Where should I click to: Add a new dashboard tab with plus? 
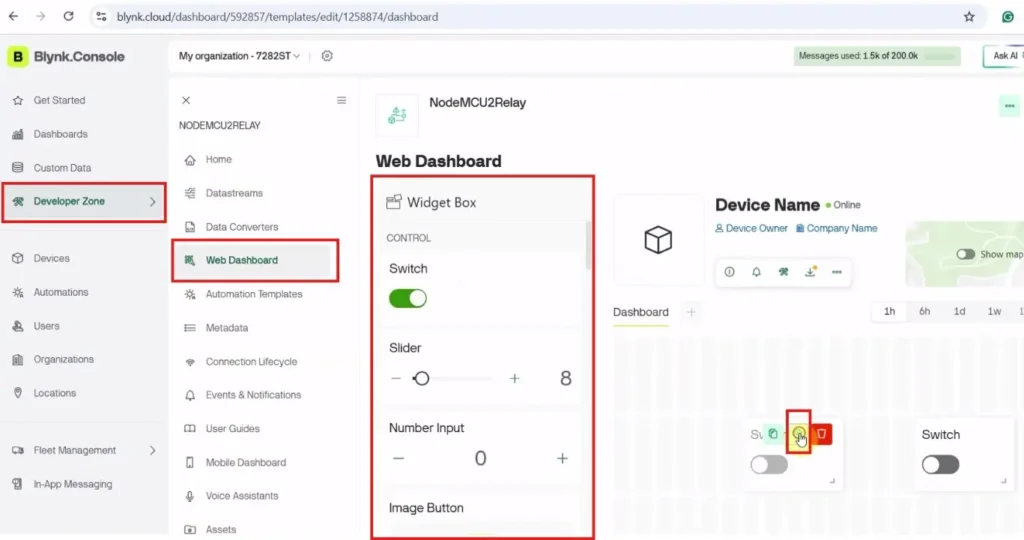[x=692, y=312]
